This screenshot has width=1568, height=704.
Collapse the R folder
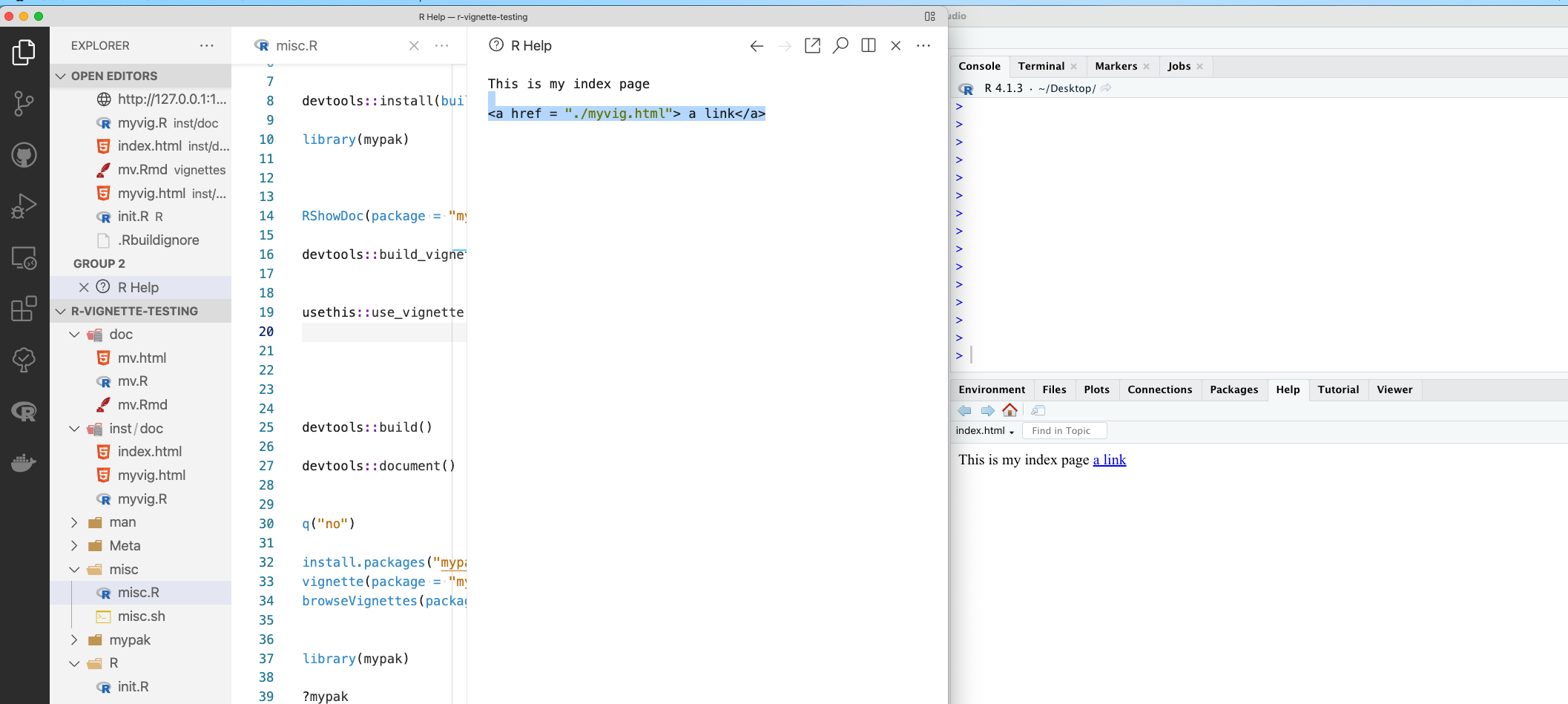pyautogui.click(x=74, y=663)
